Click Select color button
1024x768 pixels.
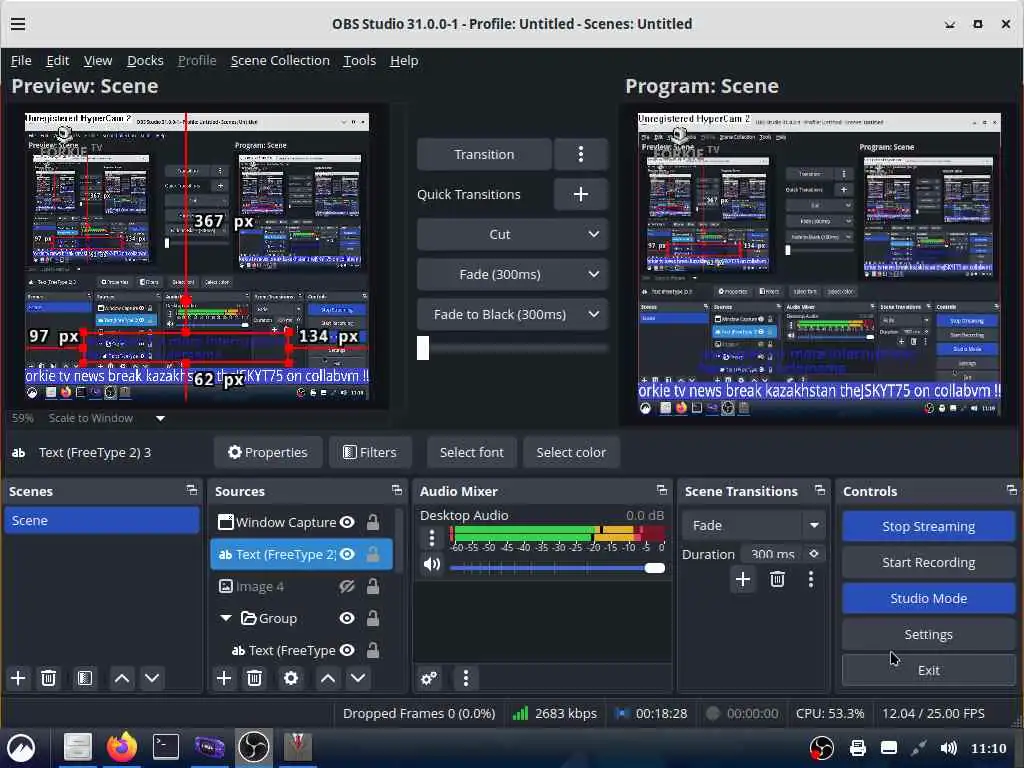[x=571, y=452]
